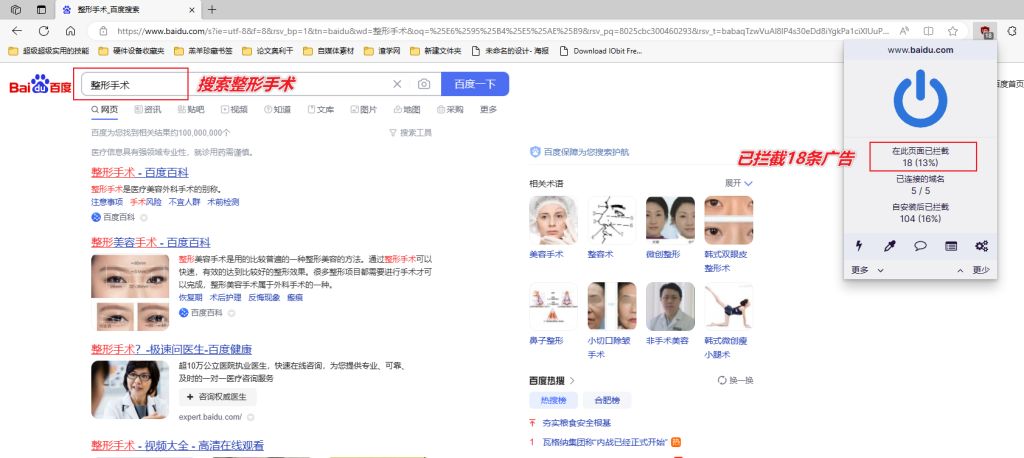Screen dimensions: 1024x458
Task: Open the 硬件设备收藏夹 bookmark folder
Action: [131, 50]
